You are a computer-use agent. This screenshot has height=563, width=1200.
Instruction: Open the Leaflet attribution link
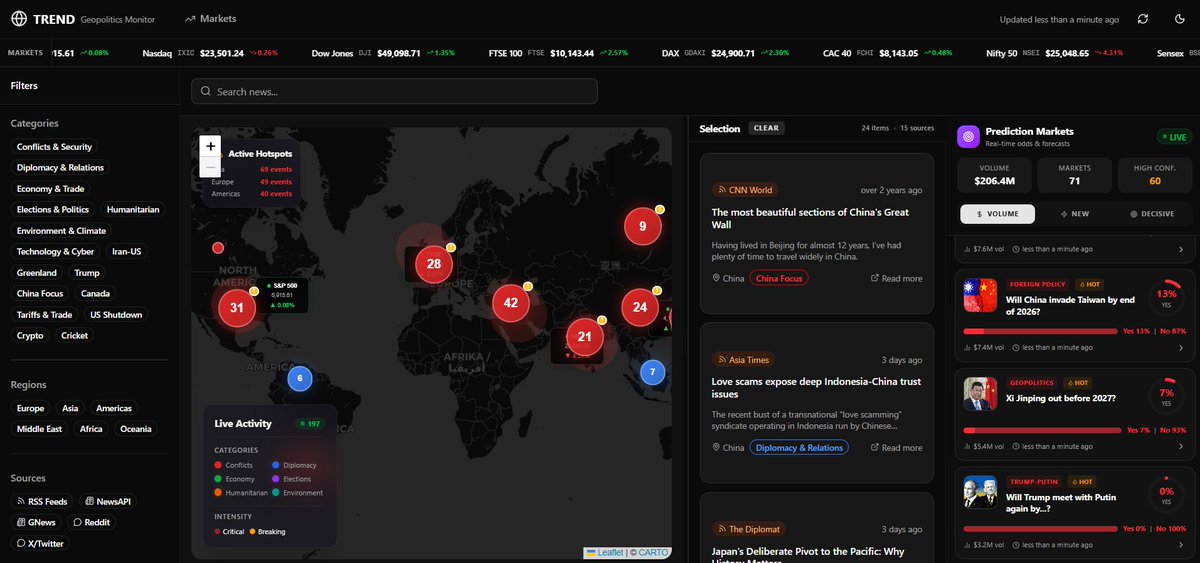pyautogui.click(x=604, y=552)
